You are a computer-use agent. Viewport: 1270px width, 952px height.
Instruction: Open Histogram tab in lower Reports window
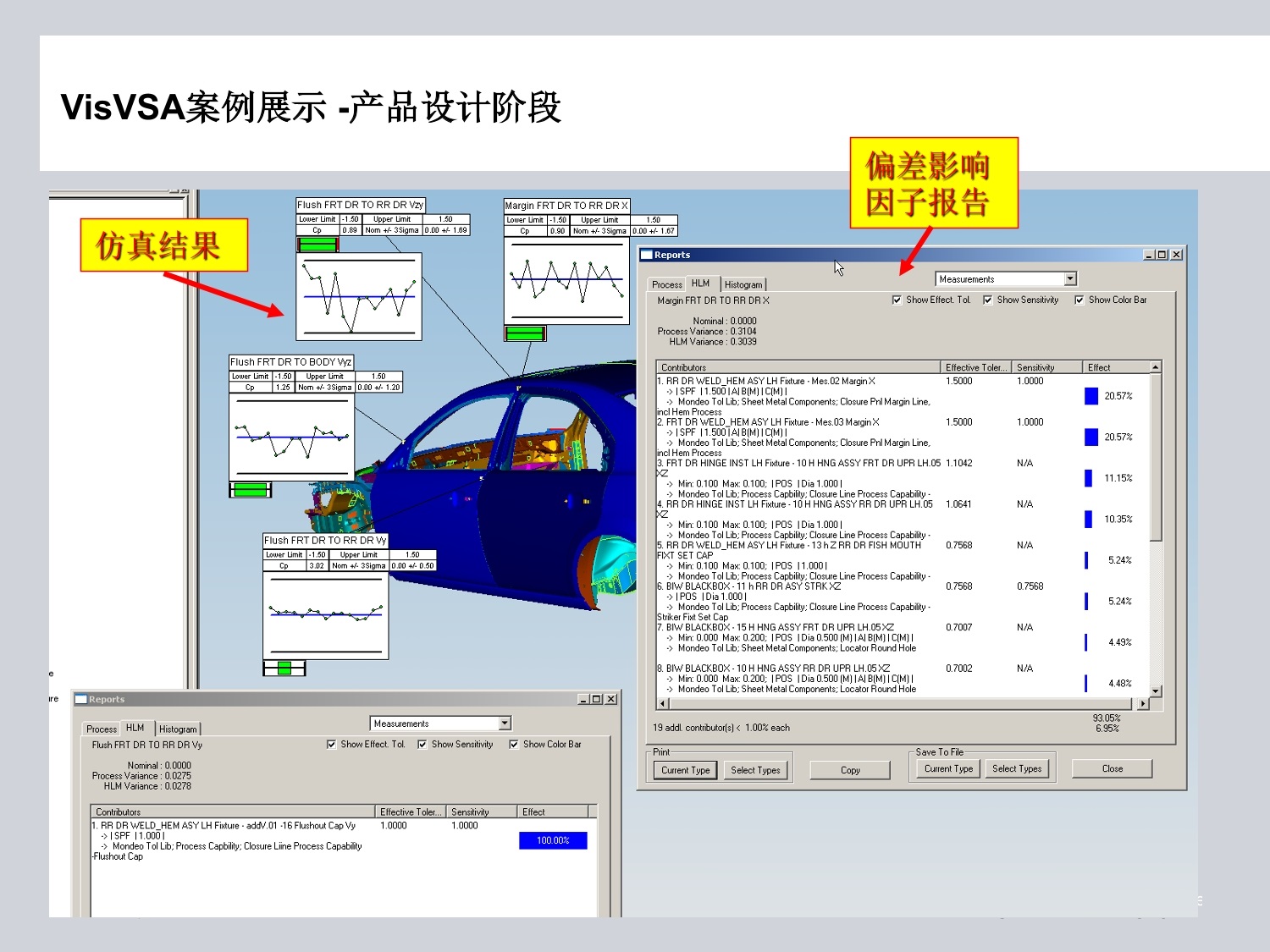pyautogui.click(x=178, y=729)
